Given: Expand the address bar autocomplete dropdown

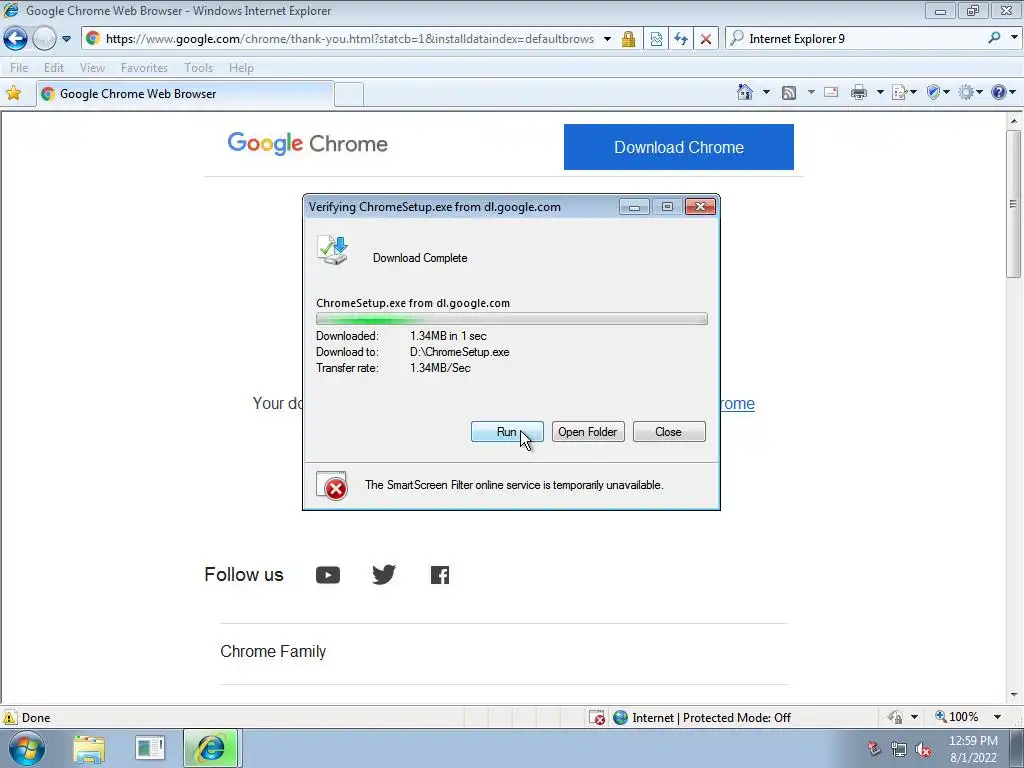Looking at the screenshot, I should 607,39.
